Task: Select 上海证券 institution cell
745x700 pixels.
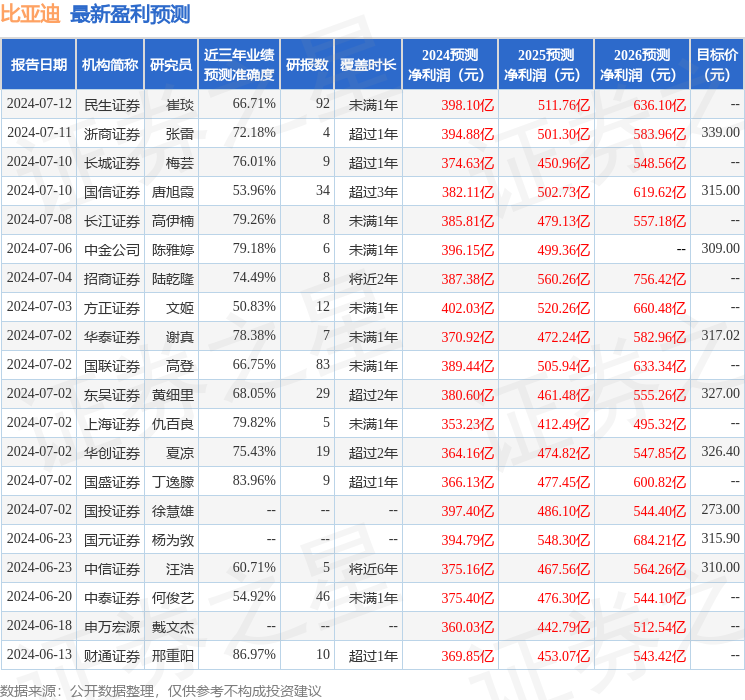Action: [112, 423]
